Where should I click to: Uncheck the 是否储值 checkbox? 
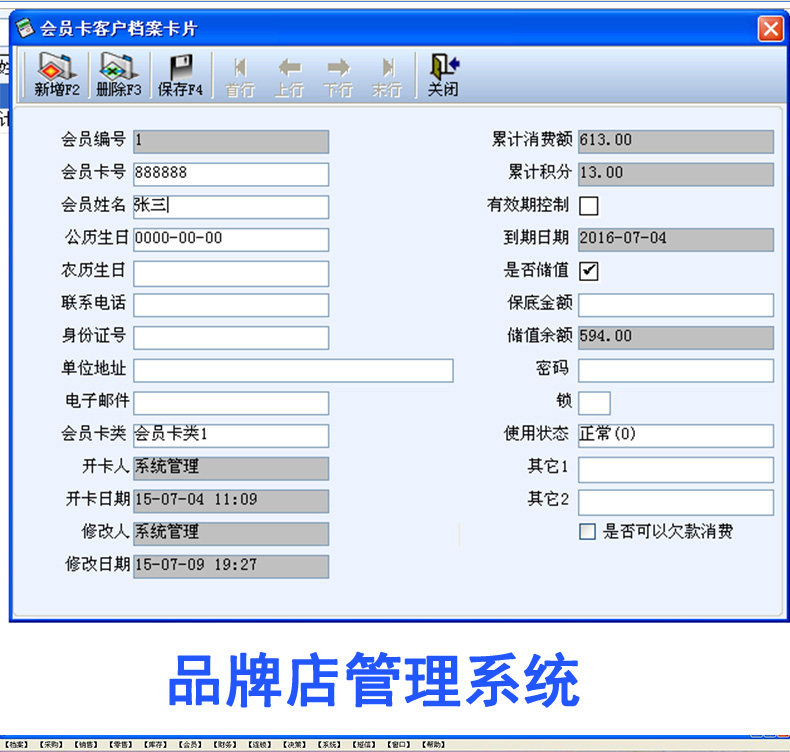coord(588,271)
